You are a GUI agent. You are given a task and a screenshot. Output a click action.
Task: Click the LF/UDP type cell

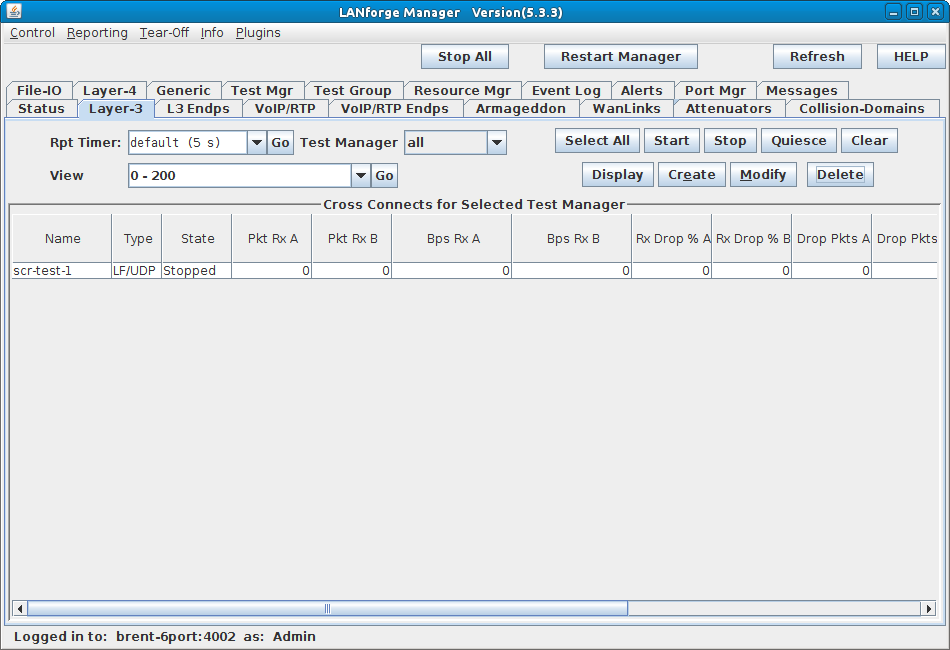pos(137,271)
